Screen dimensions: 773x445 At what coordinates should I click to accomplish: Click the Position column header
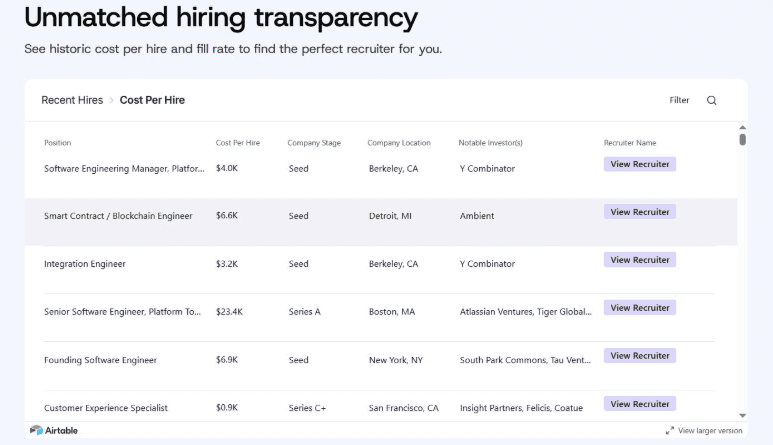pos(58,143)
